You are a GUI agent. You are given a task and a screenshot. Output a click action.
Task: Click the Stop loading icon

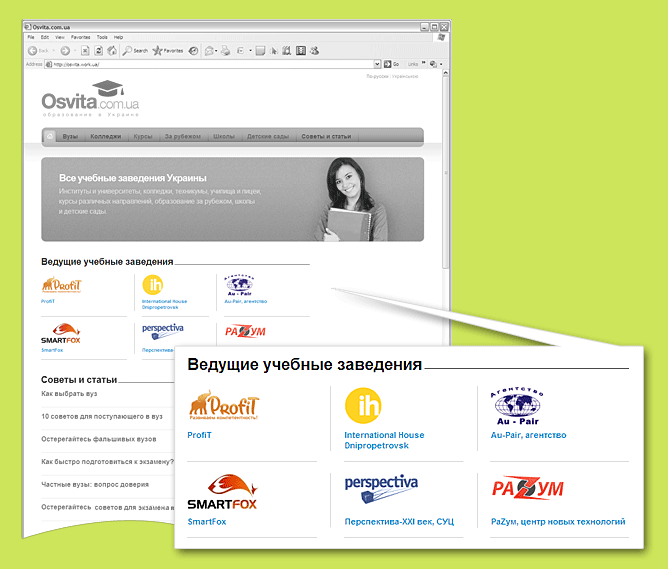(85, 51)
